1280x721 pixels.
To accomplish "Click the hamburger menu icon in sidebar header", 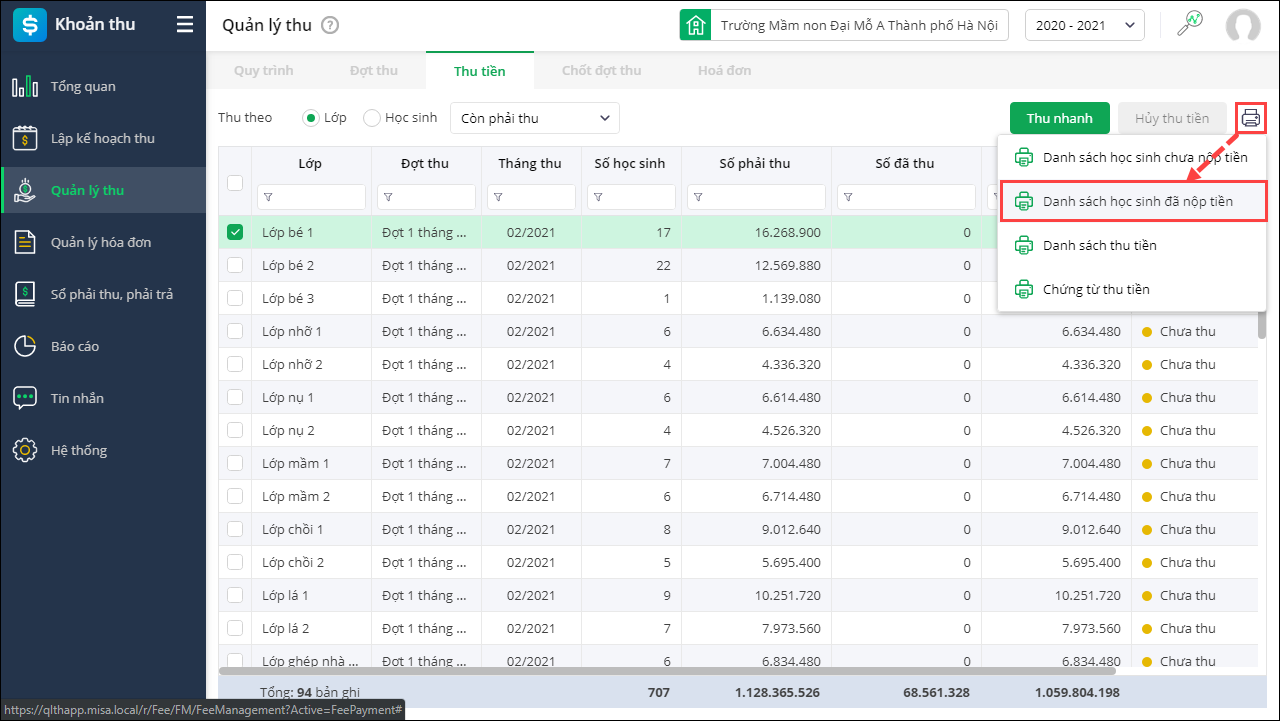I will point(185,25).
